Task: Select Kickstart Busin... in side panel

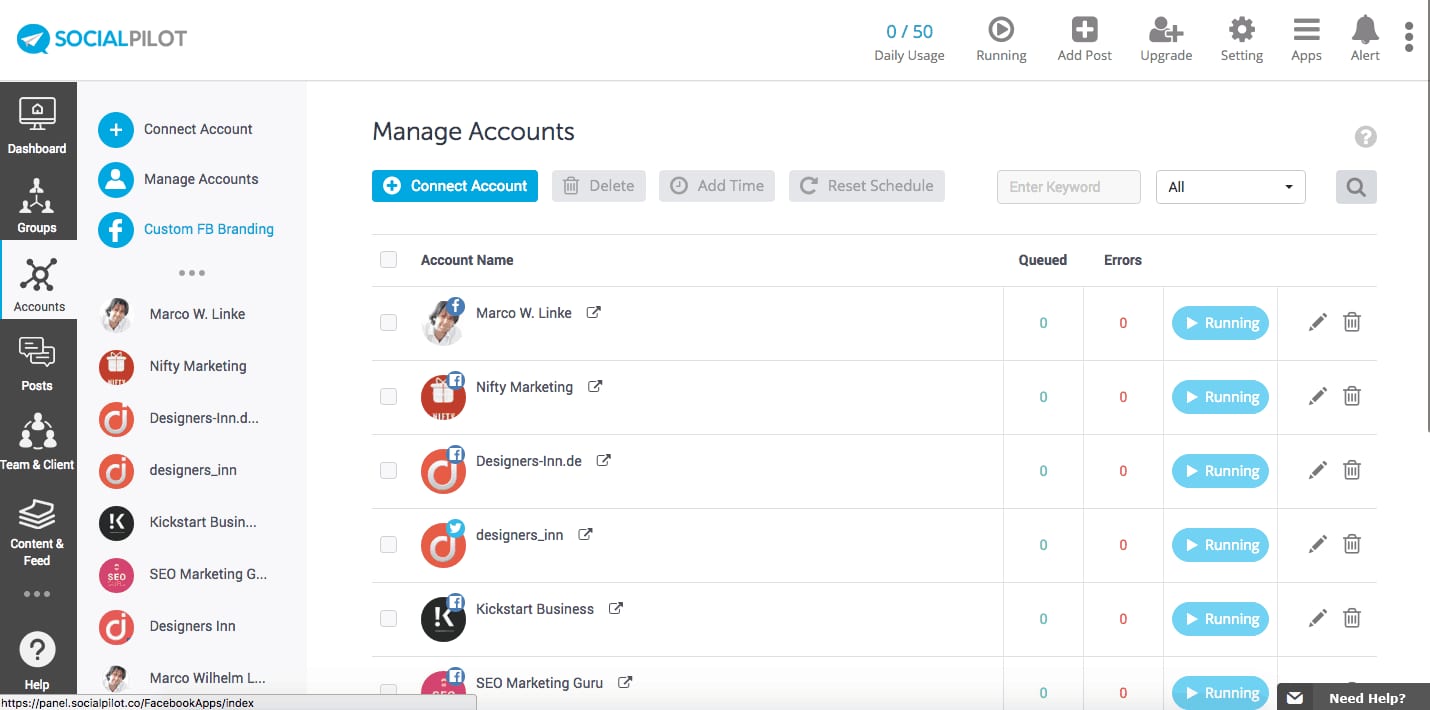Action: pos(178,522)
